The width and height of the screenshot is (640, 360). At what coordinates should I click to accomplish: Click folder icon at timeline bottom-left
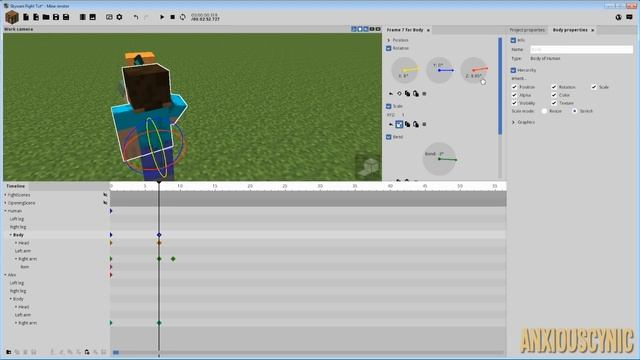click(9, 352)
